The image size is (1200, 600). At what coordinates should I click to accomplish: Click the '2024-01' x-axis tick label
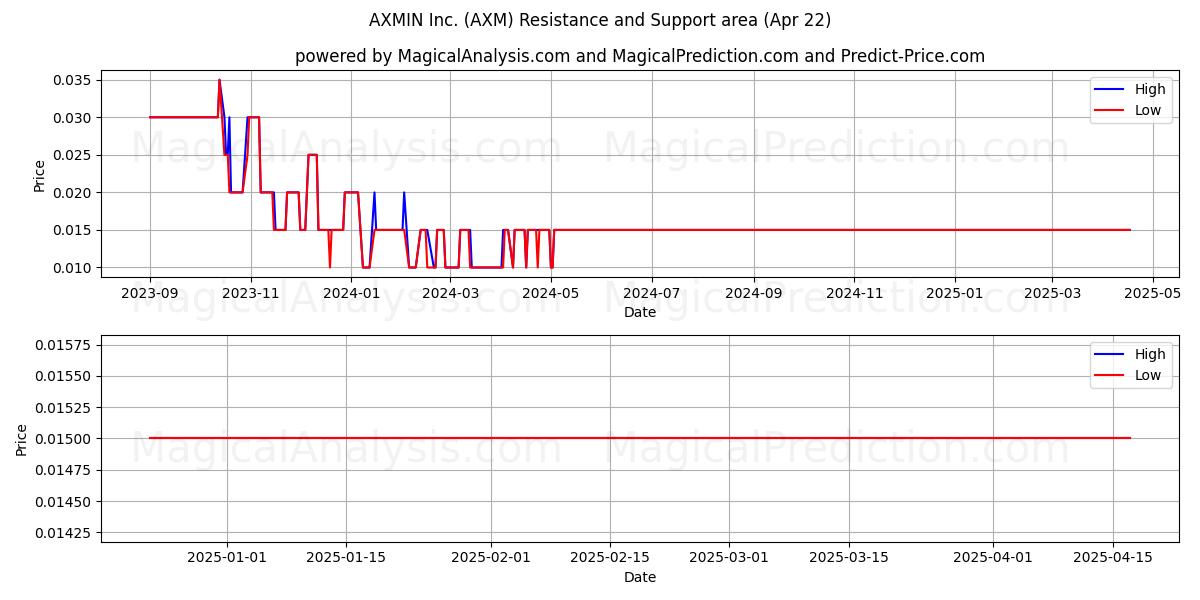[351, 294]
